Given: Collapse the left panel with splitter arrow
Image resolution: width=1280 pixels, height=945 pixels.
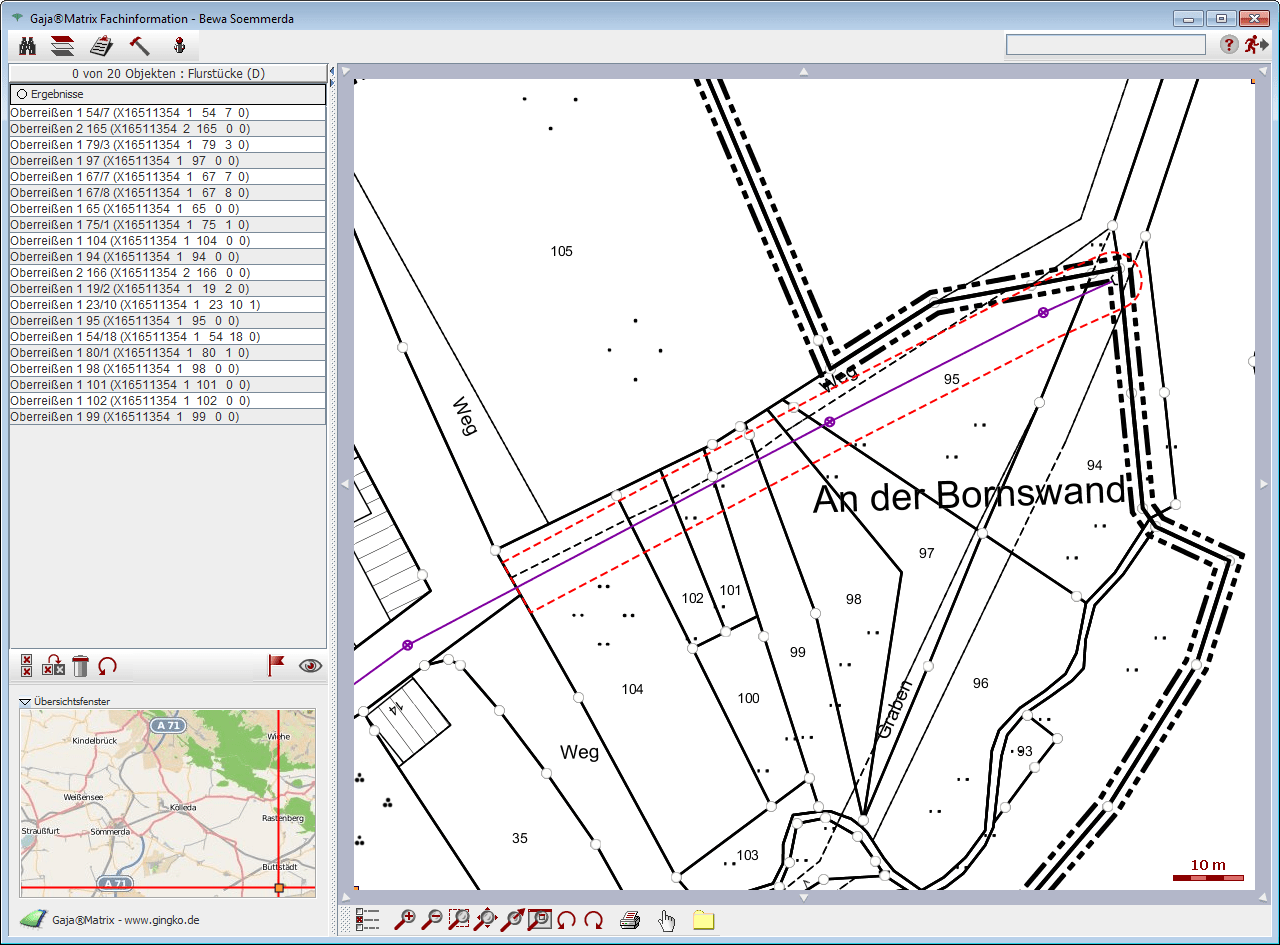Looking at the screenshot, I should coord(332,69).
